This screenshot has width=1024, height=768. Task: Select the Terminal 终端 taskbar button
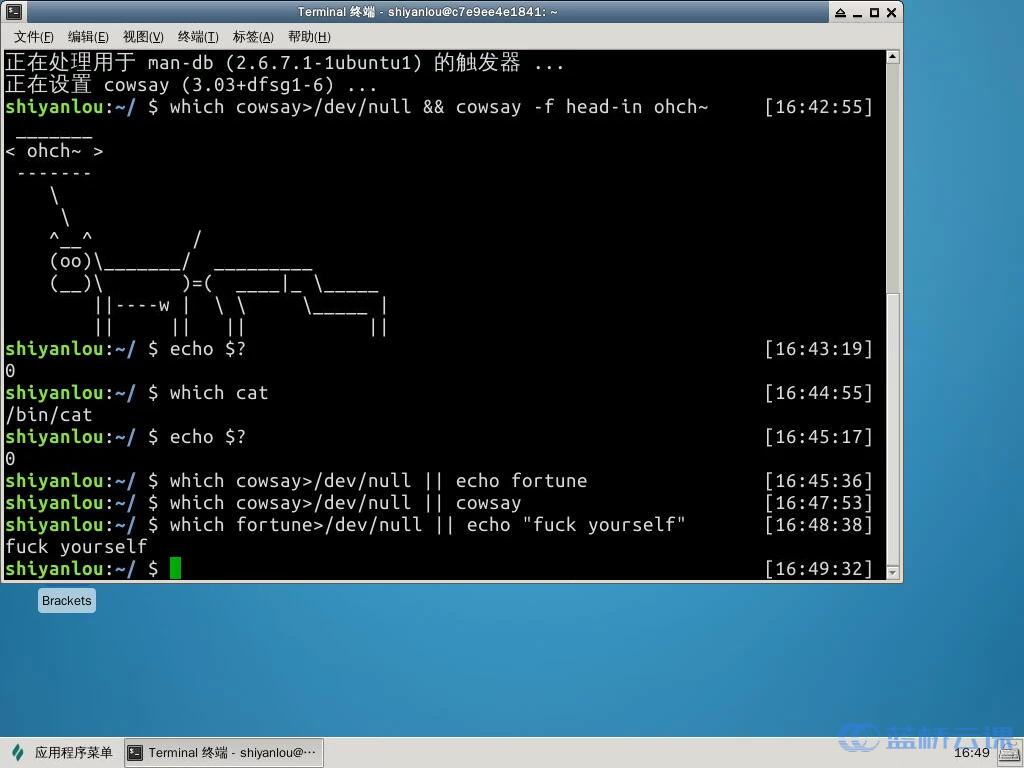point(223,753)
